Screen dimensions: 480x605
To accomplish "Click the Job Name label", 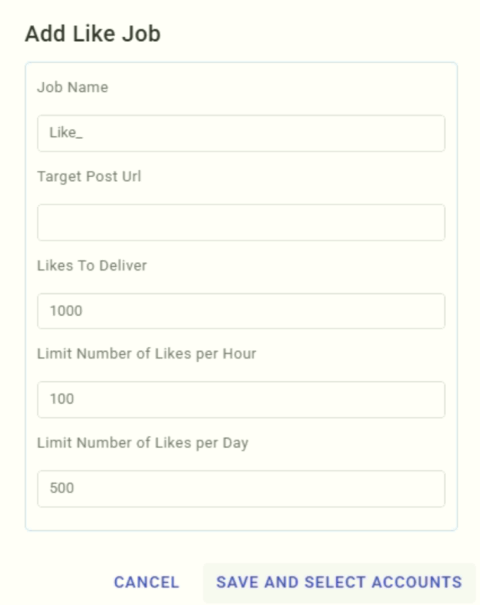I will coord(73,87).
